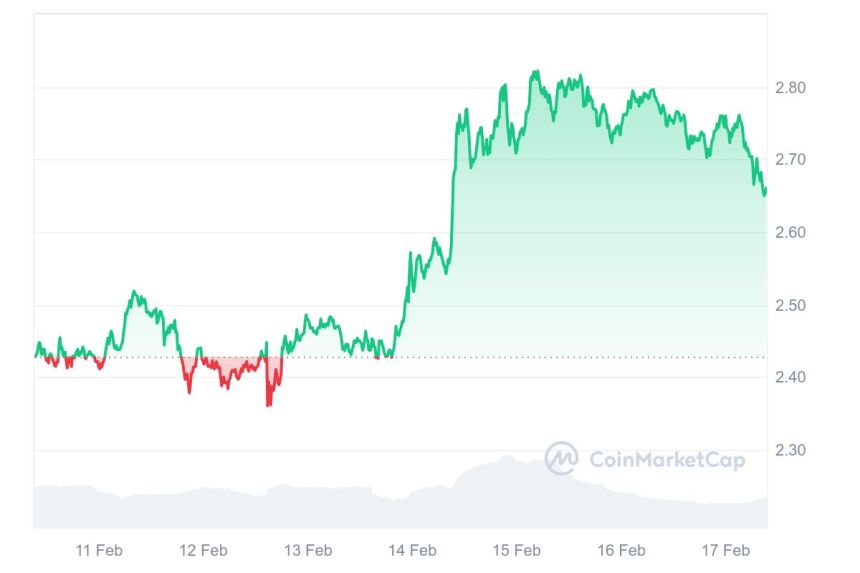Select the 15 Feb date label
The width and height of the screenshot is (860, 573).
point(517,550)
